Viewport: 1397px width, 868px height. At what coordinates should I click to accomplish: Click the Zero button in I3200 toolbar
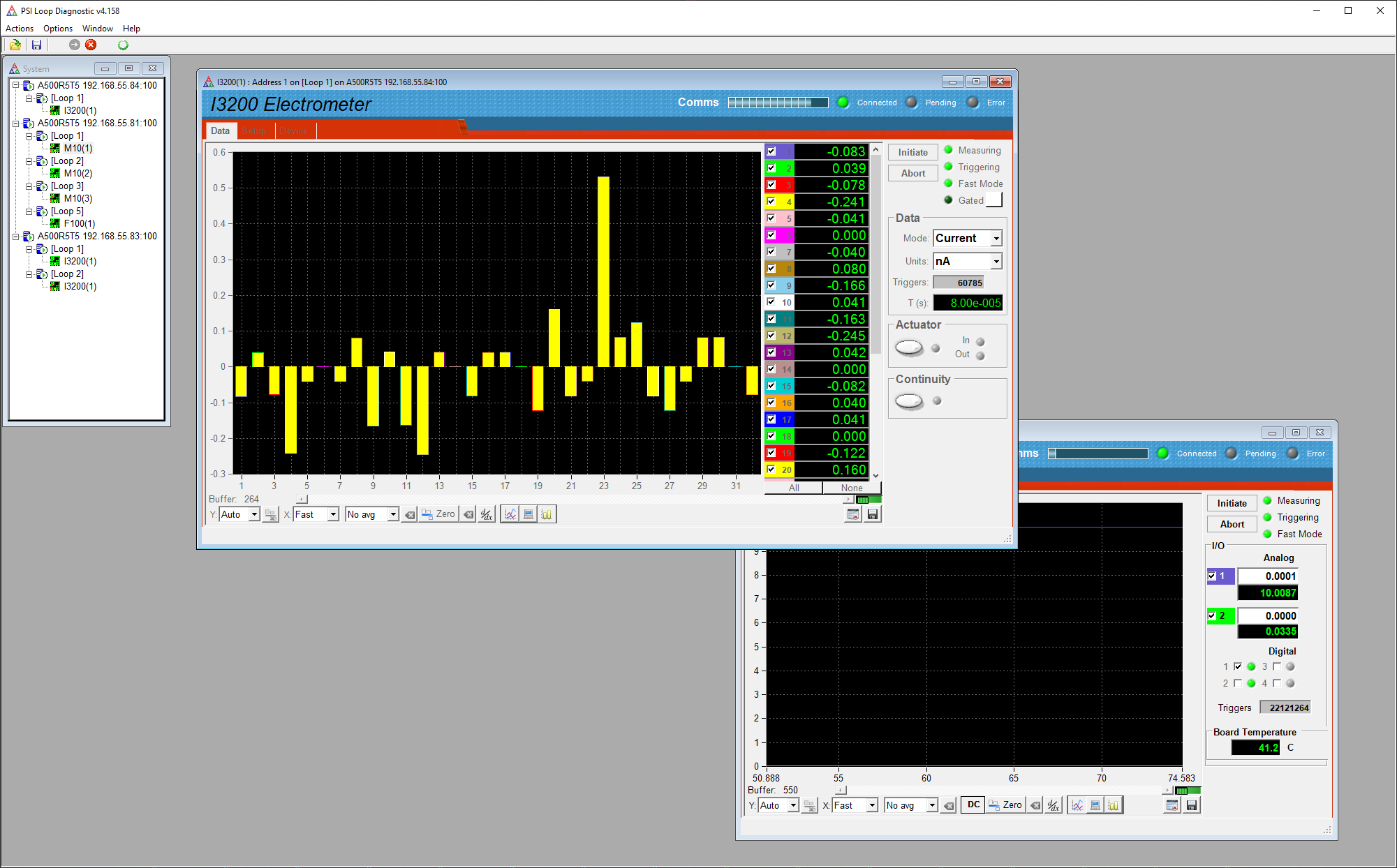(x=438, y=515)
